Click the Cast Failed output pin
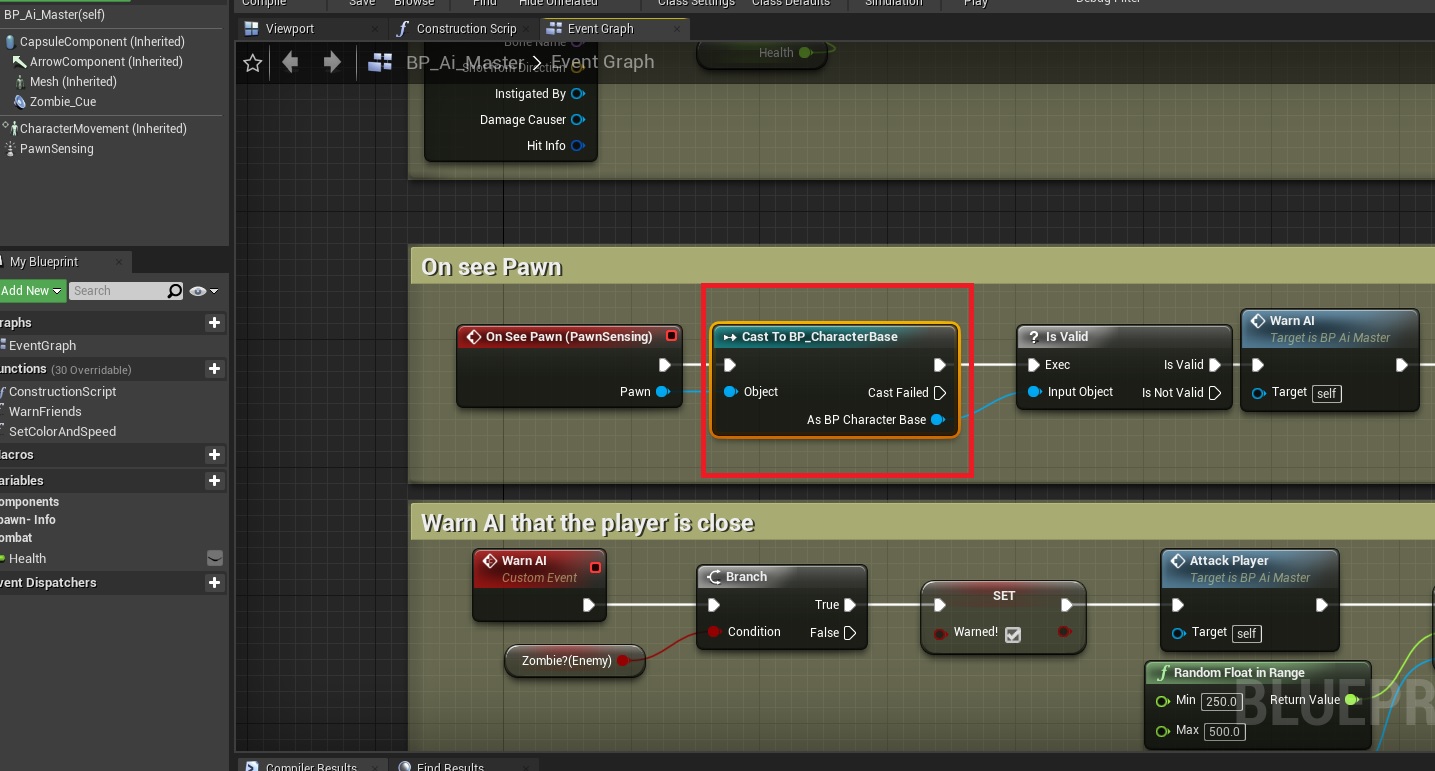1435x771 pixels. pyautogui.click(x=939, y=393)
